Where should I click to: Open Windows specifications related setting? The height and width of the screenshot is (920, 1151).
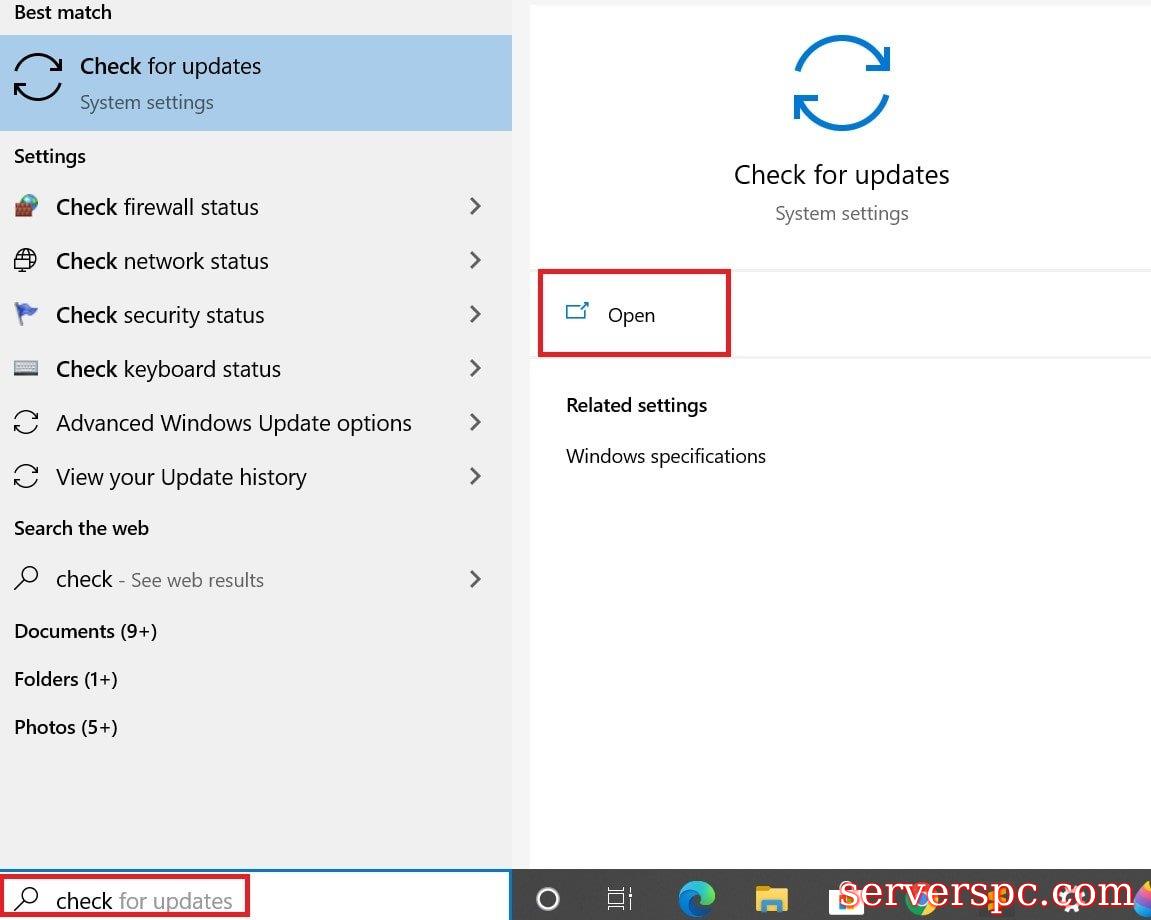click(x=666, y=456)
